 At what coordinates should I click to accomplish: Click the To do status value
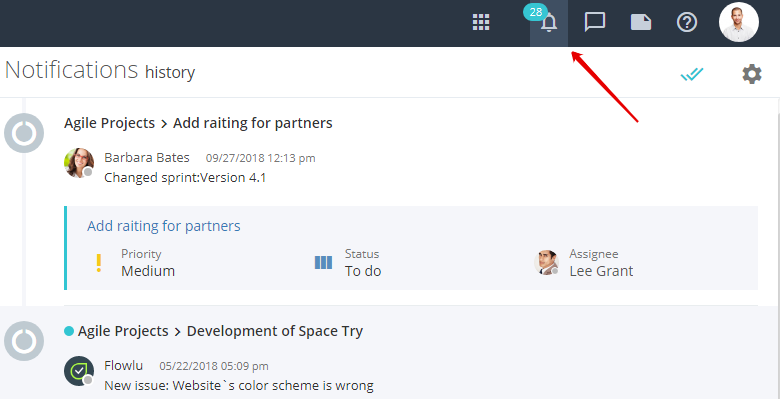pyautogui.click(x=363, y=271)
